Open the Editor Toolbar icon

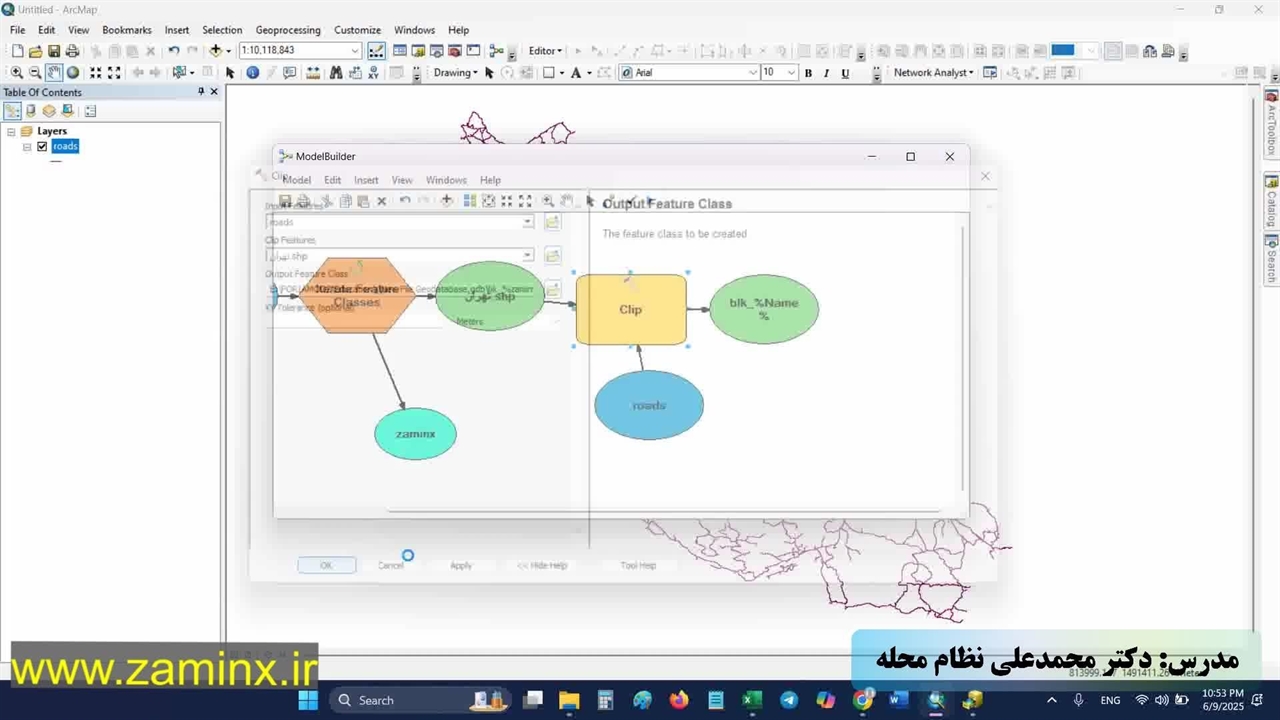[376, 51]
